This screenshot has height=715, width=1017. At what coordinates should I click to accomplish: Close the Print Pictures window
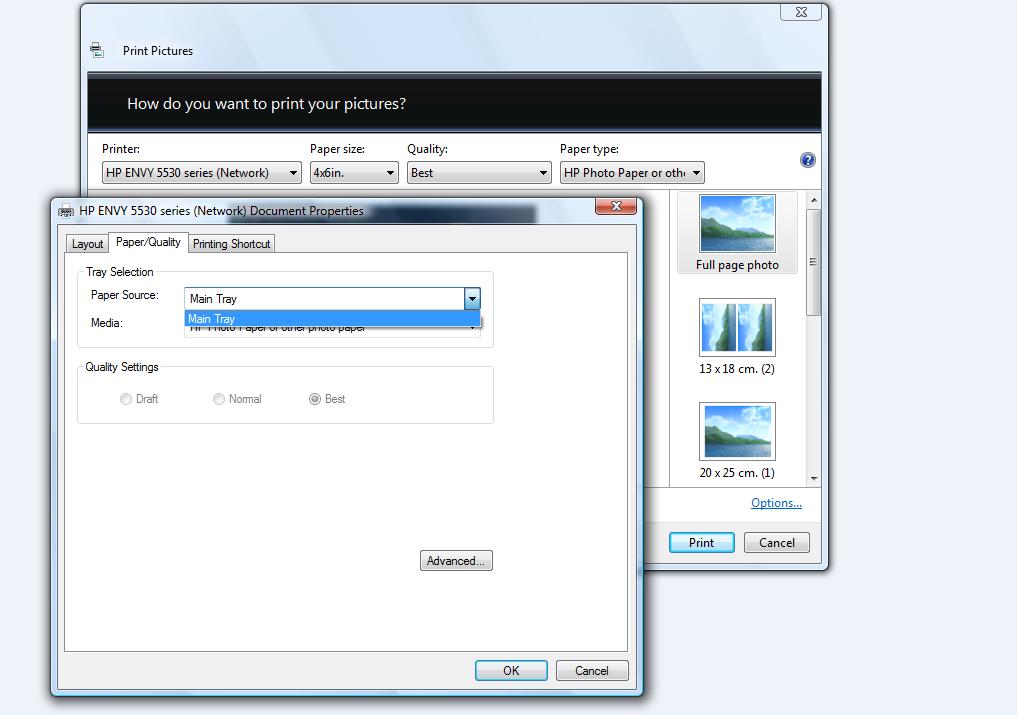coord(801,12)
